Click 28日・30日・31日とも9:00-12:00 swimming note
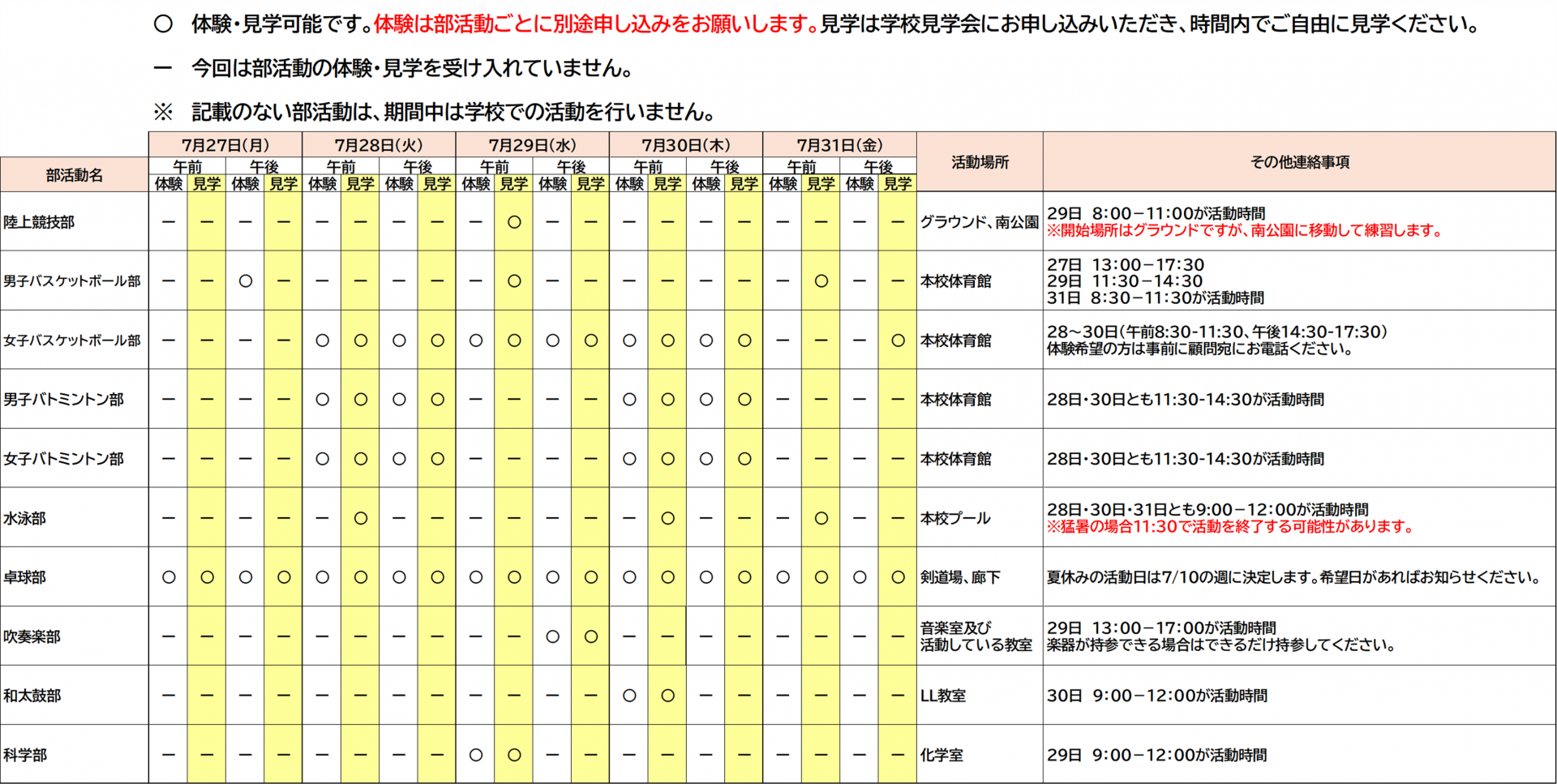Viewport: 1557px width, 784px height. 1207,509
